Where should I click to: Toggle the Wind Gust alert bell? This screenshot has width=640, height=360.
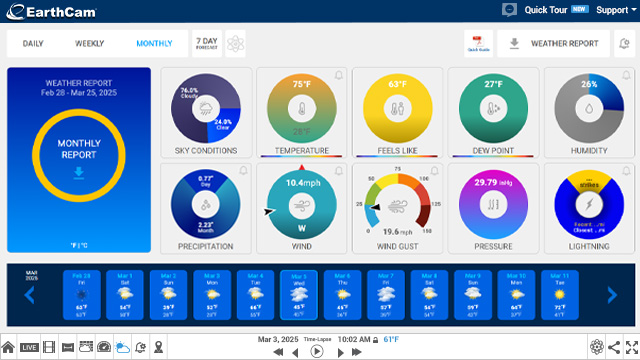point(434,171)
